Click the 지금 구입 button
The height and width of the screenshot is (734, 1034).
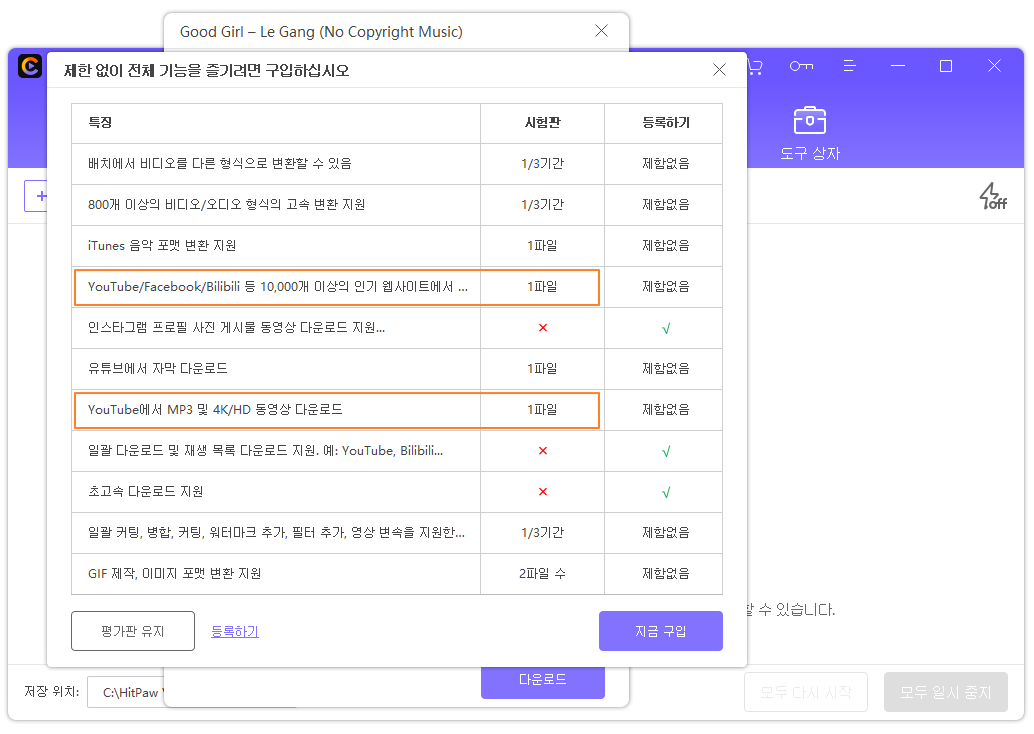pyautogui.click(x=661, y=631)
